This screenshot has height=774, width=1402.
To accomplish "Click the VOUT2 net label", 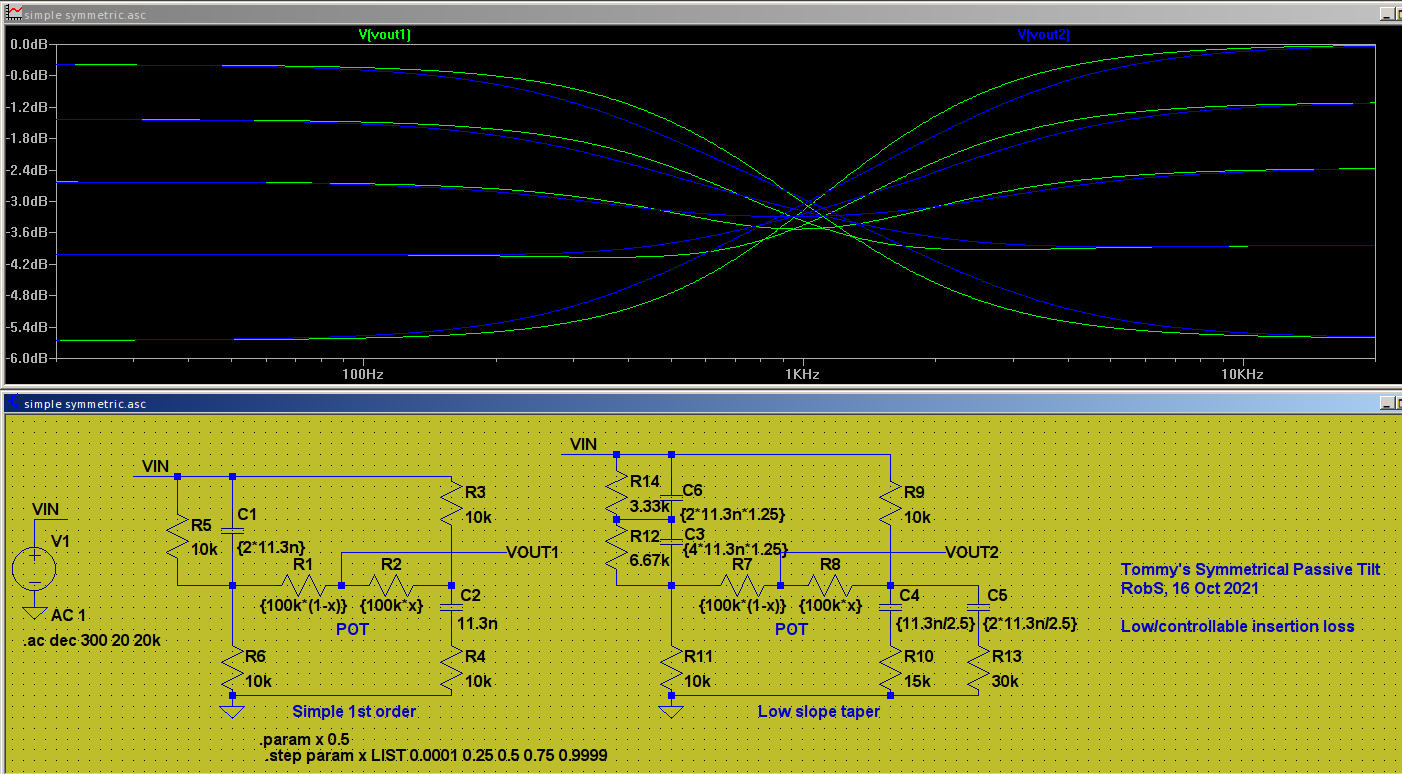I will click(972, 552).
